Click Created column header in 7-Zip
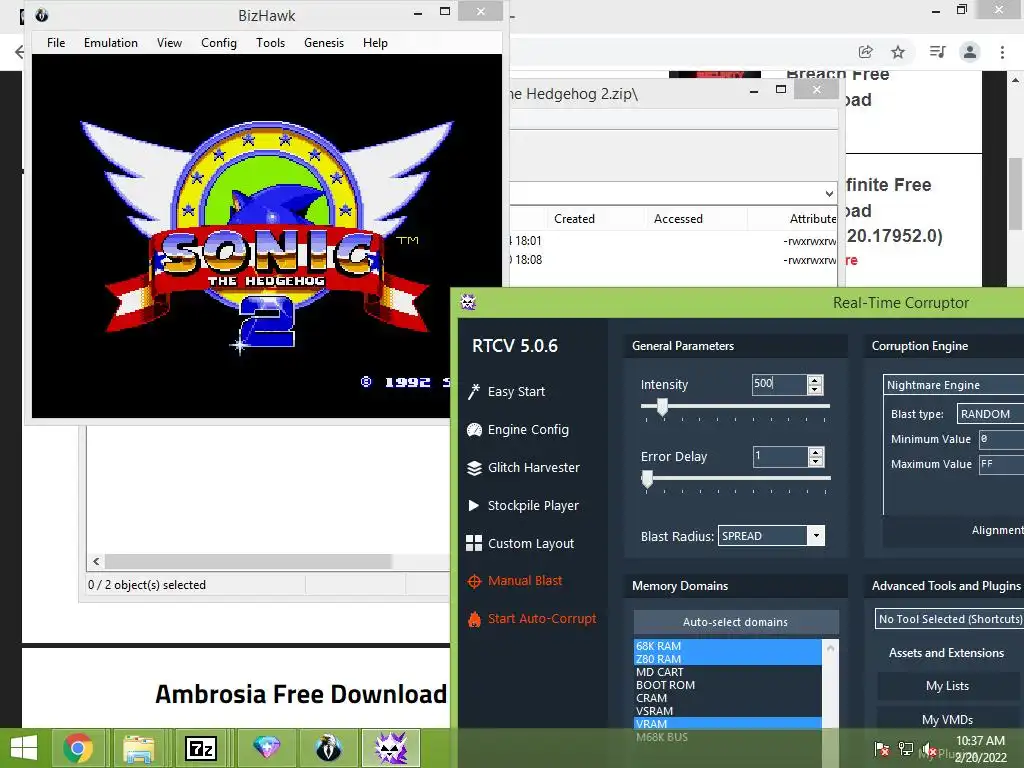This screenshot has height=768, width=1024. pos(574,219)
